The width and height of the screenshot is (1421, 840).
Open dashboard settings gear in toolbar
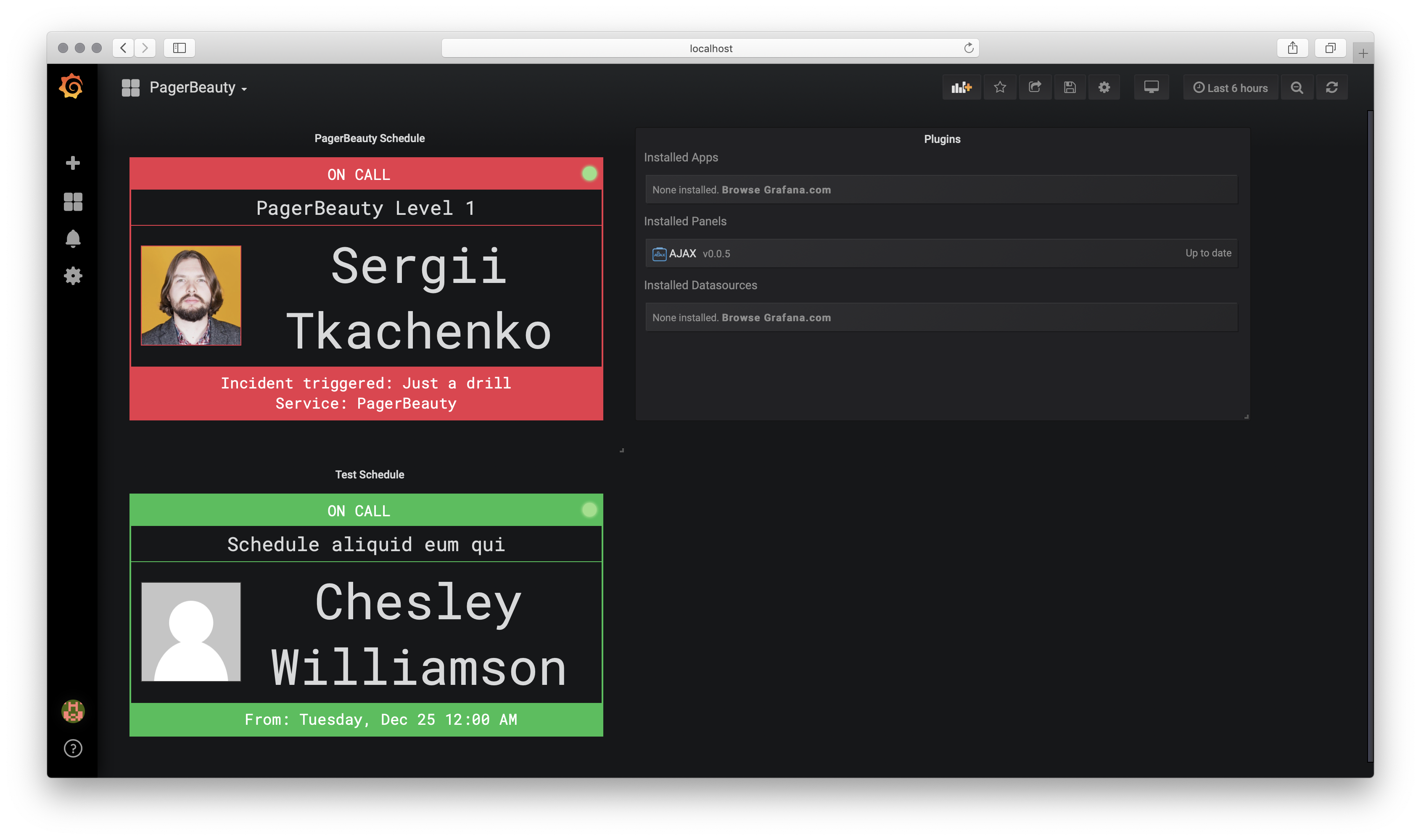(1104, 87)
